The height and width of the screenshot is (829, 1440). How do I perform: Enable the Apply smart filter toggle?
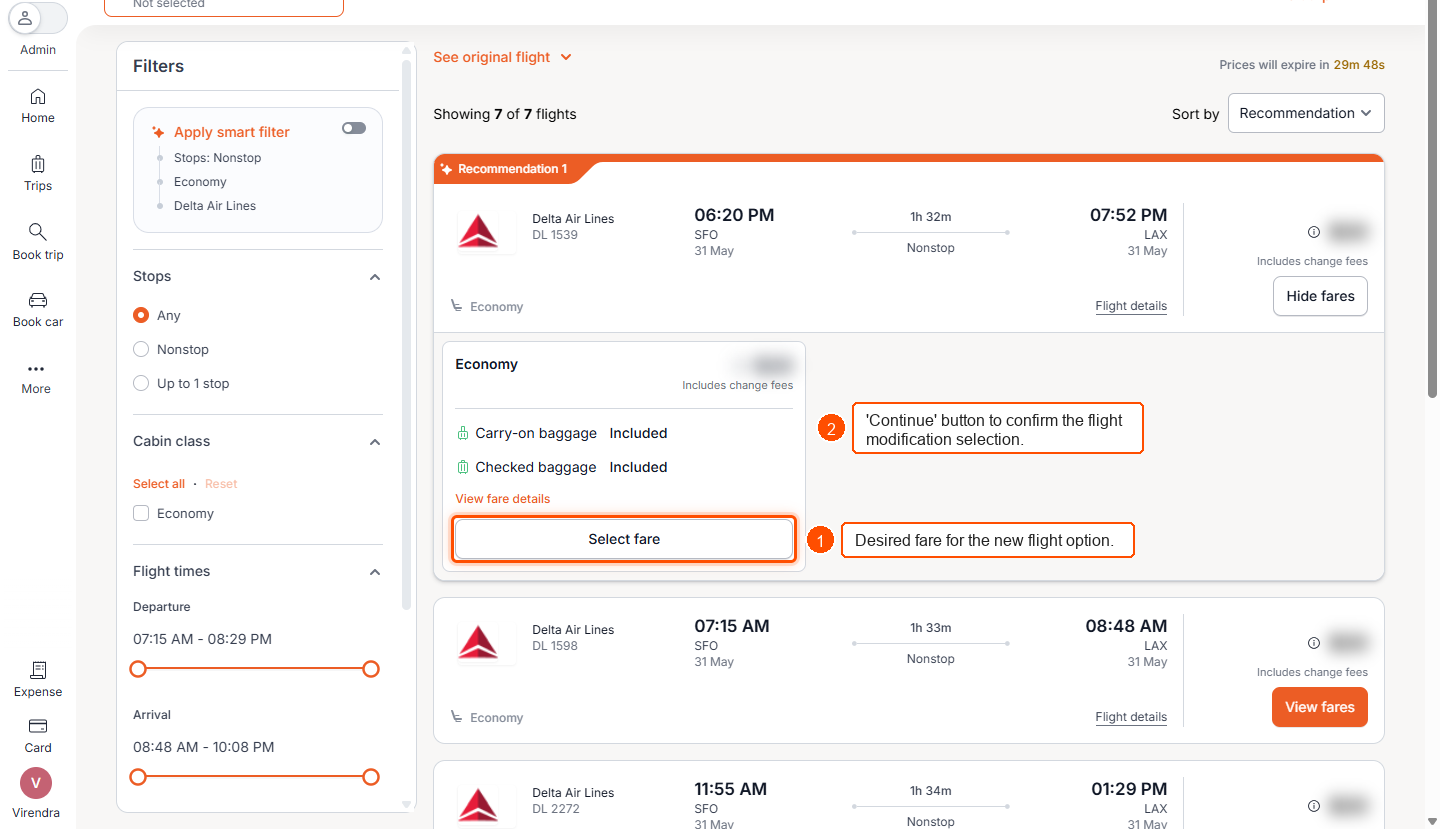tap(354, 128)
